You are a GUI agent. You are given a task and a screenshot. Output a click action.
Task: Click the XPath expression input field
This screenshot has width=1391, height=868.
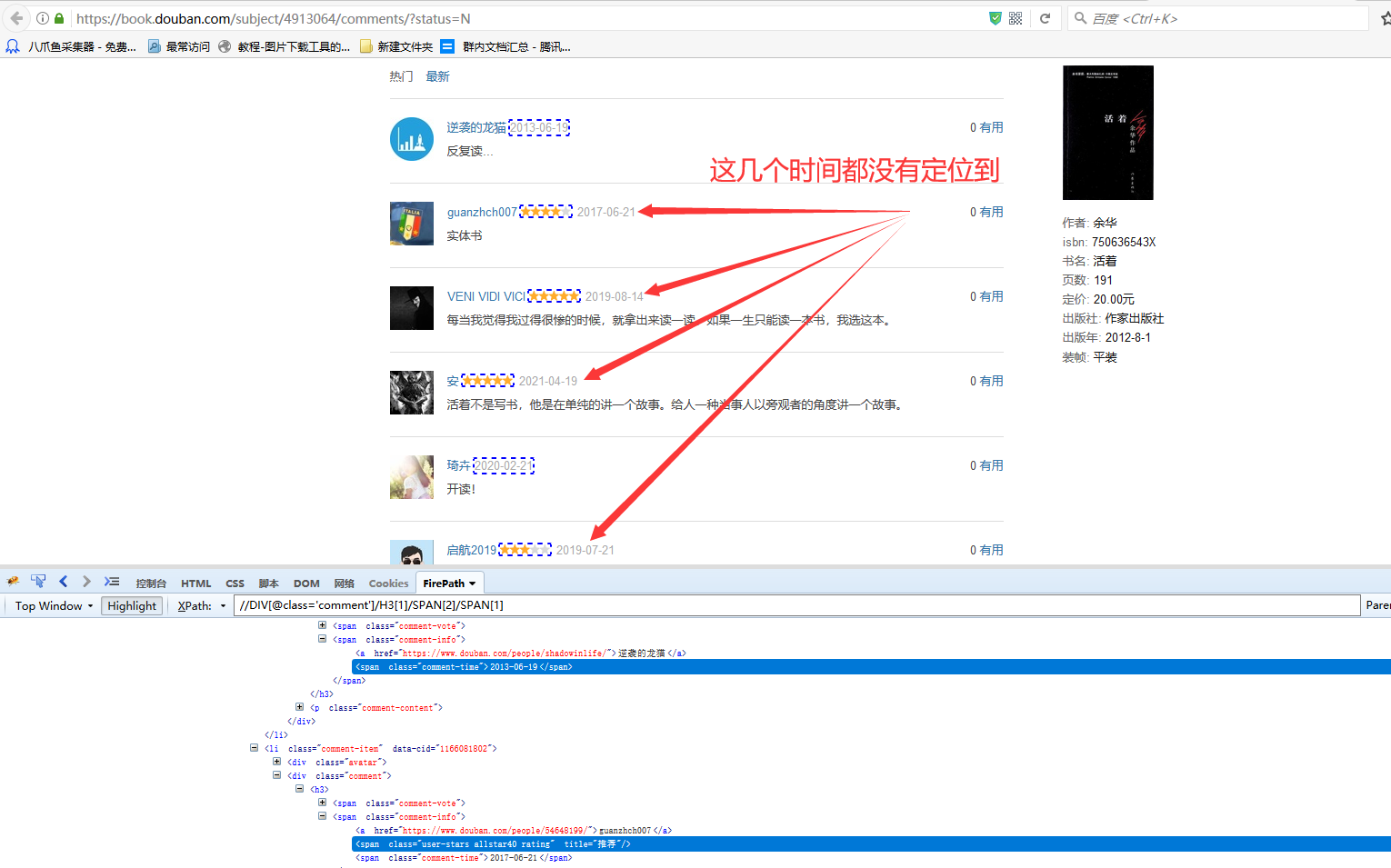796,605
